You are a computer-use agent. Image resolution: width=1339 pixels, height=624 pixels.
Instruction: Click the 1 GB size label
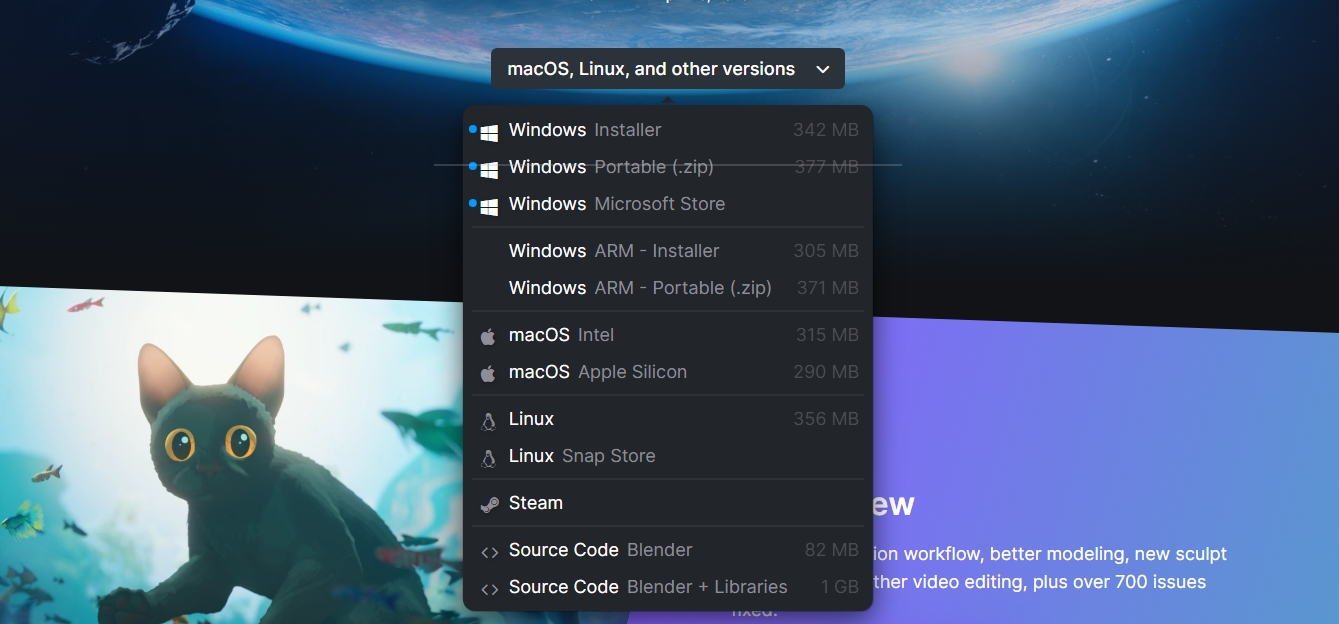pos(840,587)
